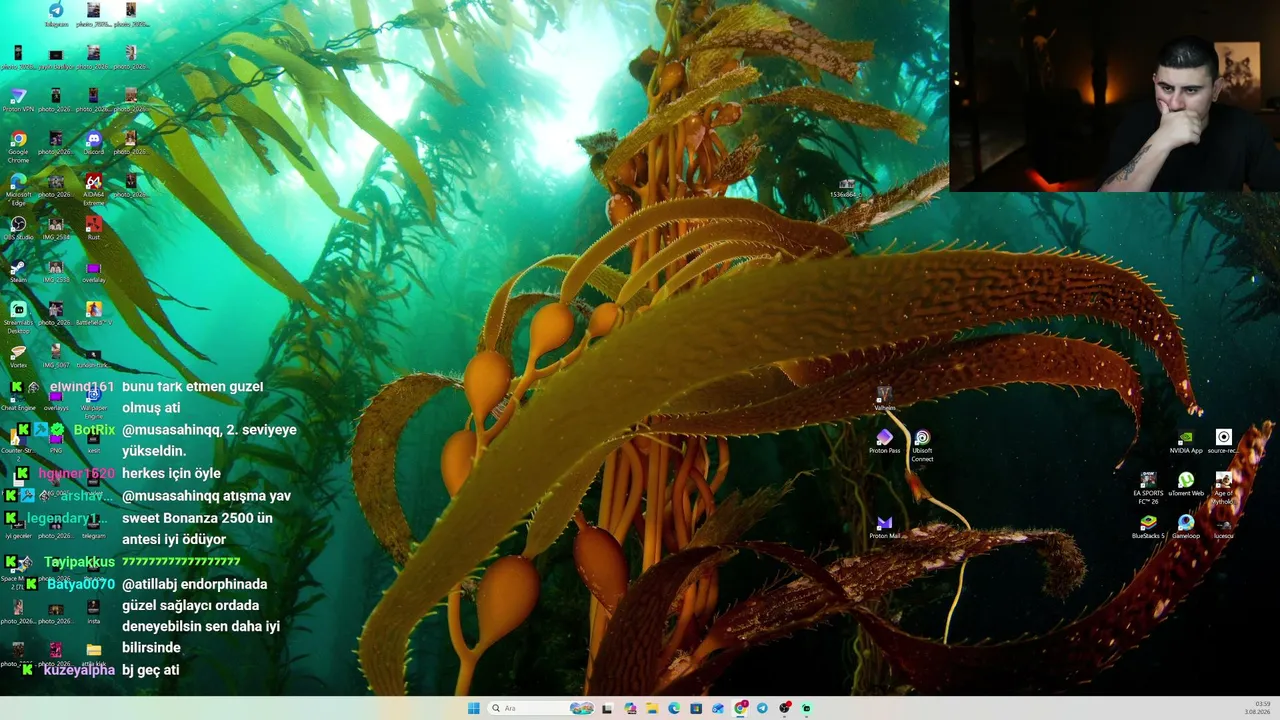
Task: Select the IMG_5067 image file
Action: [x=56, y=355]
